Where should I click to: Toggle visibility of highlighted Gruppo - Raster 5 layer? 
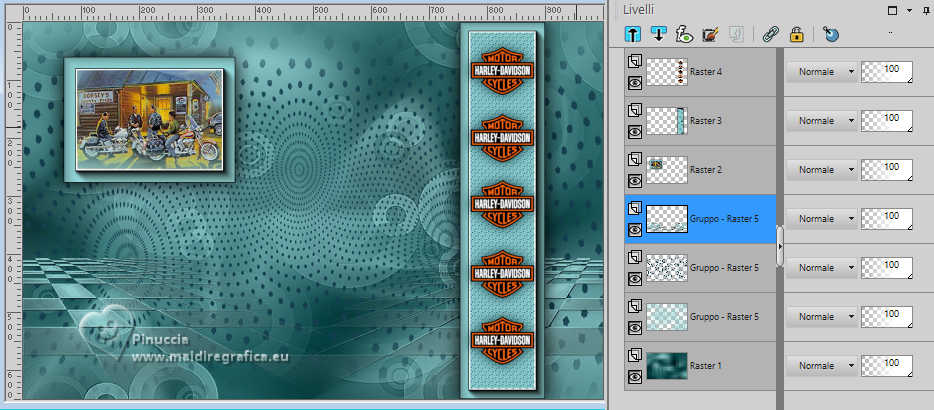[x=635, y=229]
